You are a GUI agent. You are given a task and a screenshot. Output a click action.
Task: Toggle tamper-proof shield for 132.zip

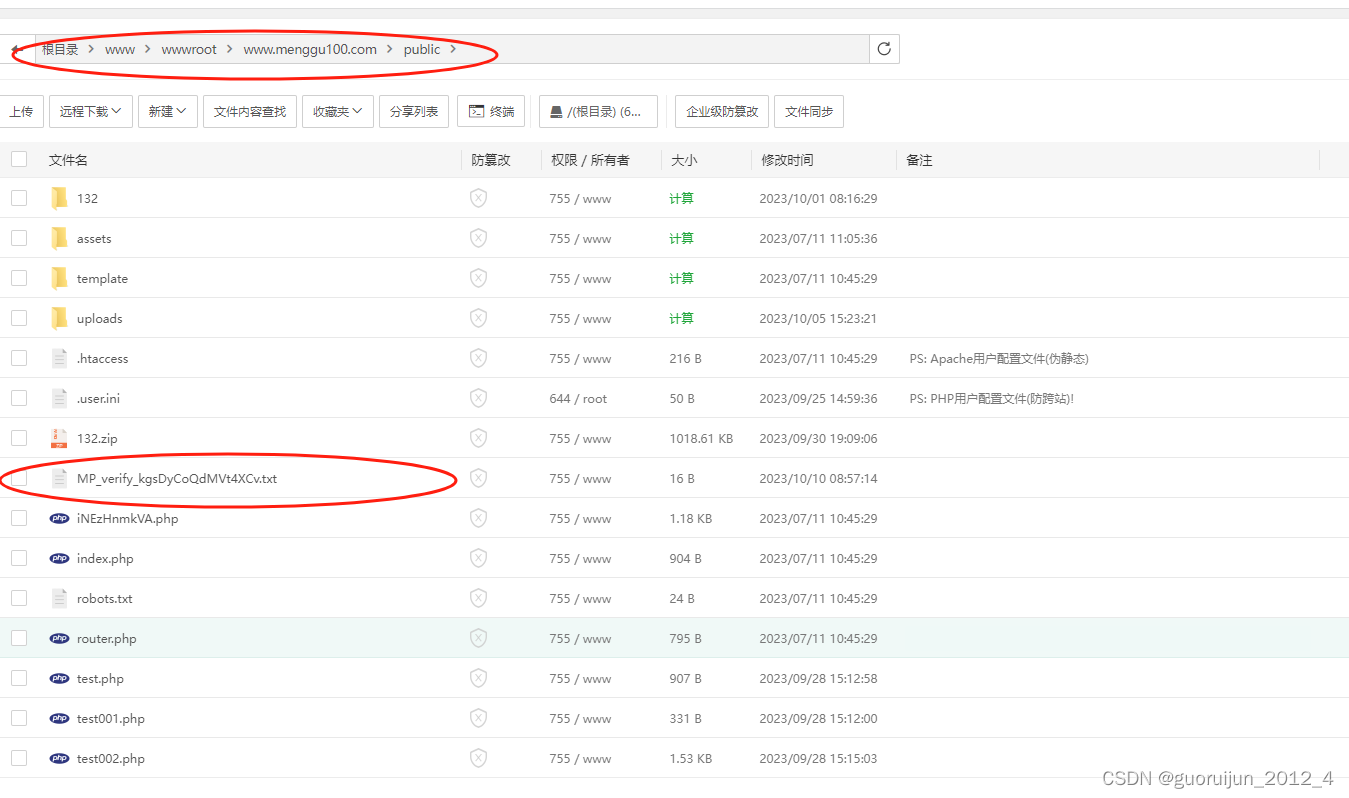click(x=478, y=438)
